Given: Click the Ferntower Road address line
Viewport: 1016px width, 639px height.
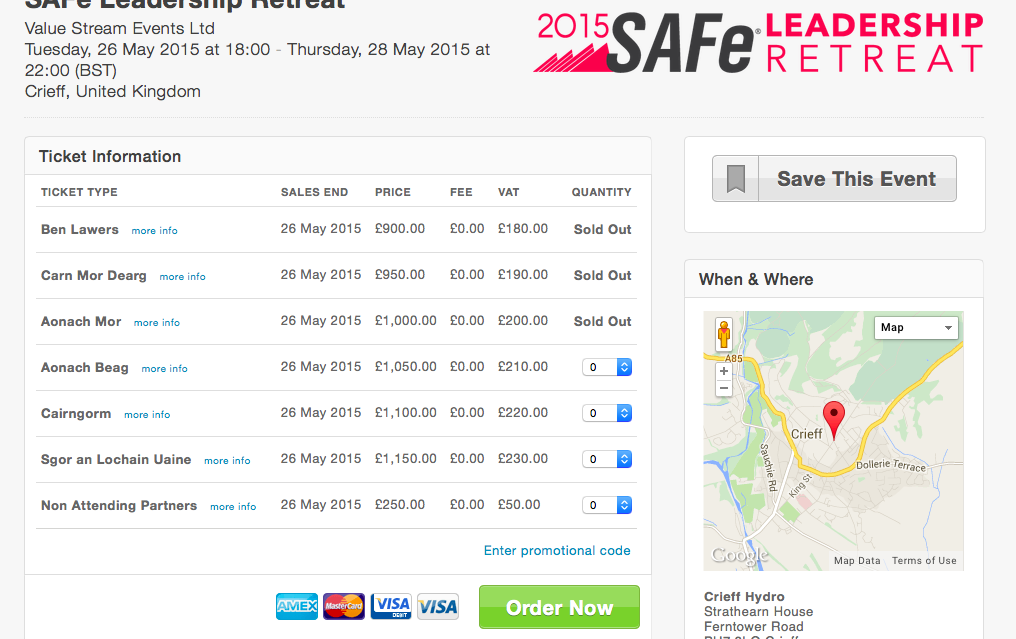Looking at the screenshot, I should point(754,627).
